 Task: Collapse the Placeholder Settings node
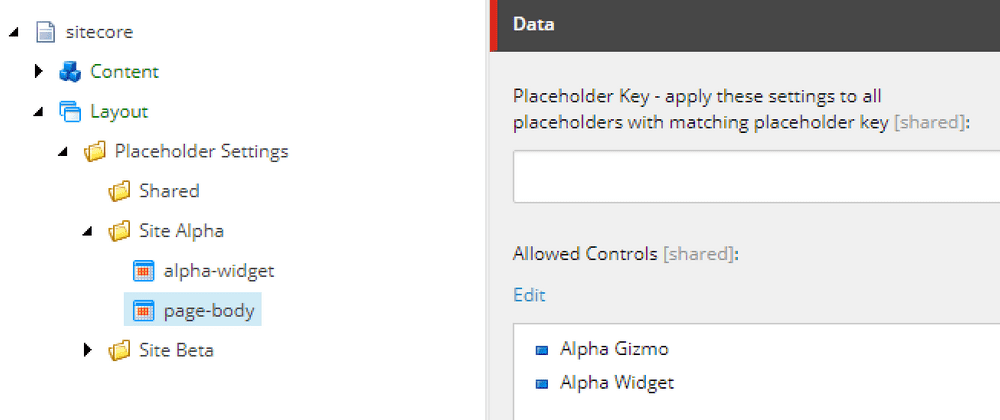[x=63, y=152]
